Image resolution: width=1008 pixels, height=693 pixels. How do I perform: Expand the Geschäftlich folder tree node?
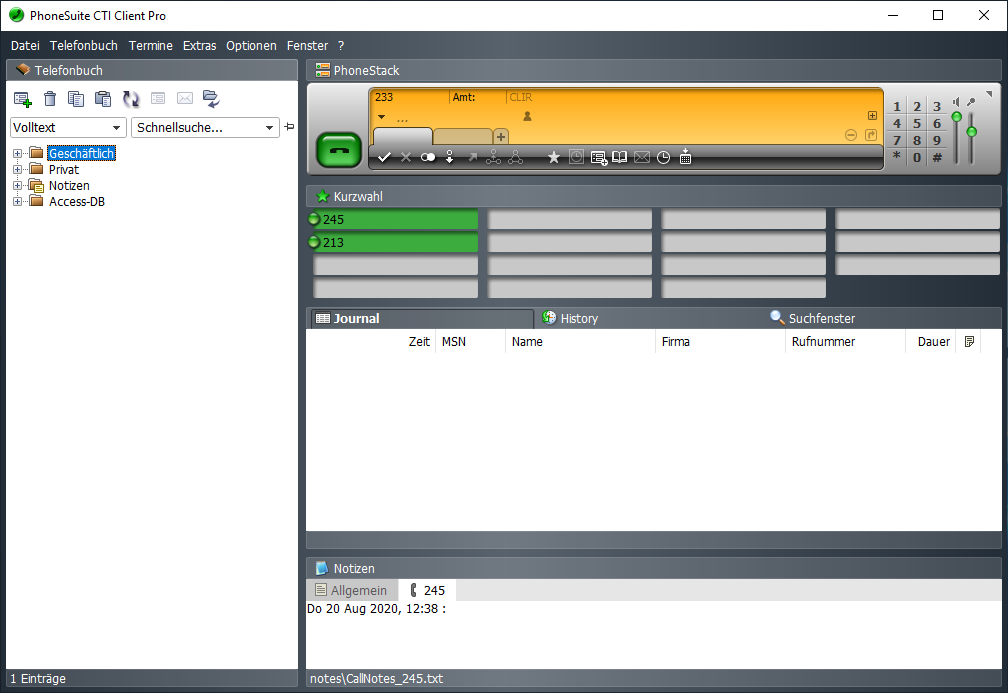pos(17,153)
